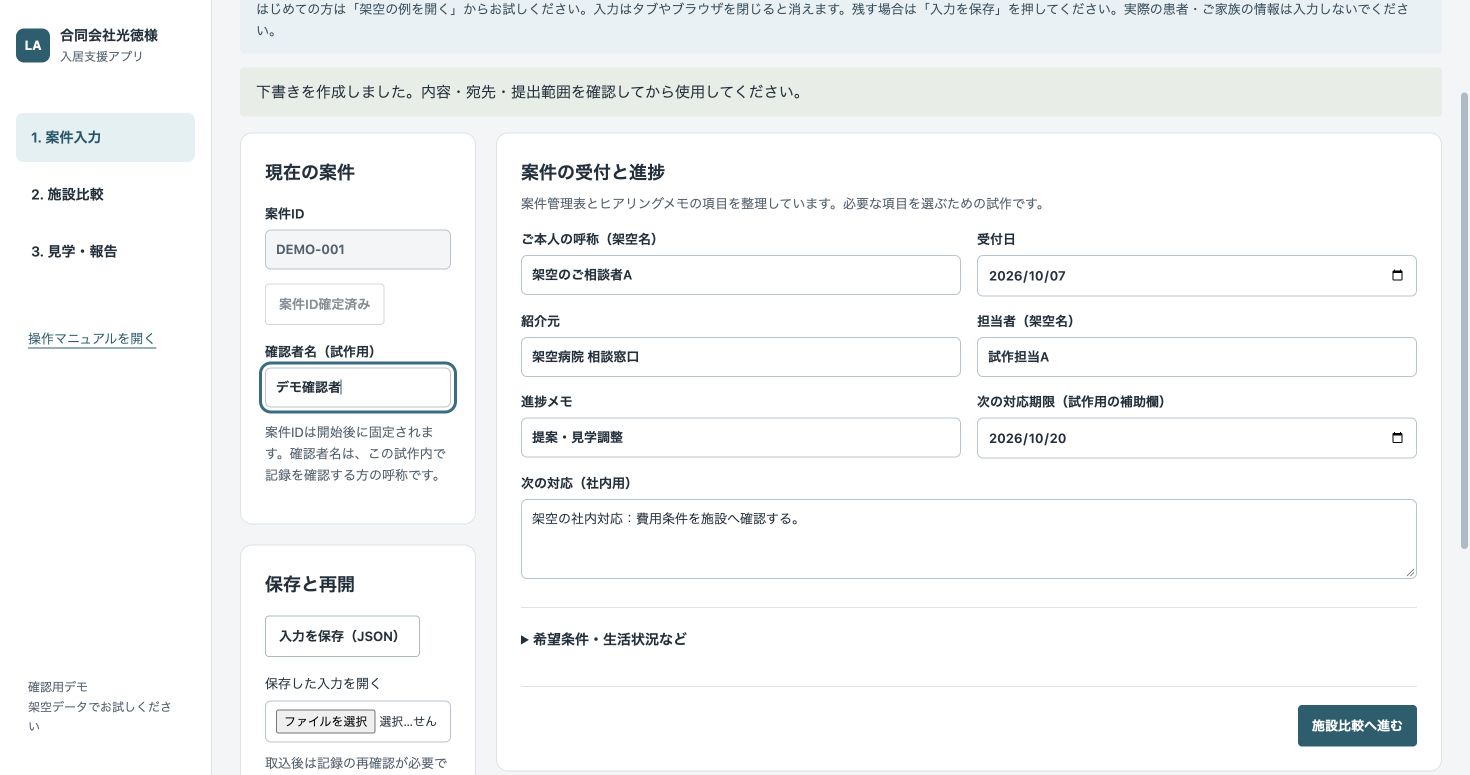Click the 保存と再開 heading
This screenshot has width=1470, height=775.
[310, 584]
